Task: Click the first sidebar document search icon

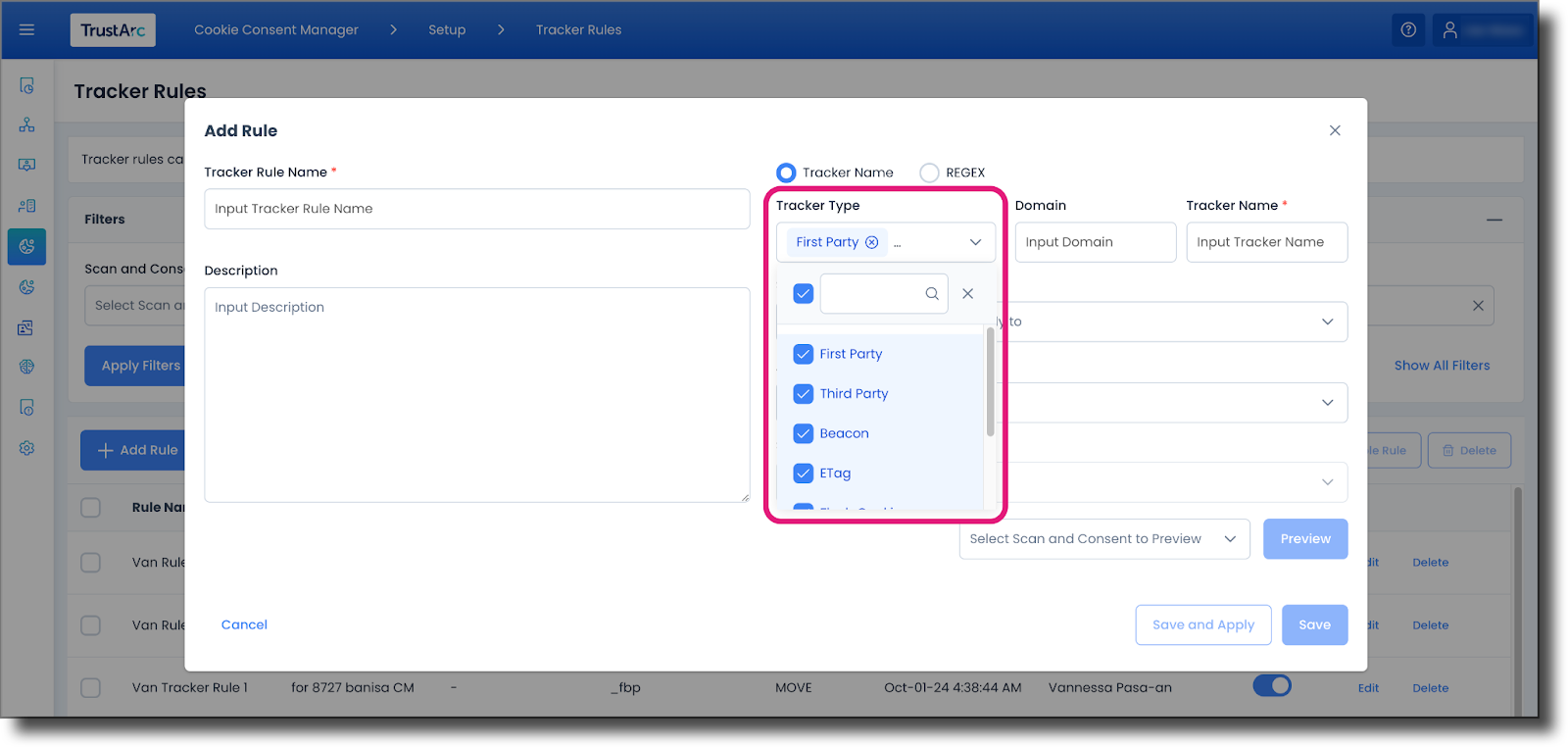Action: pos(26,86)
